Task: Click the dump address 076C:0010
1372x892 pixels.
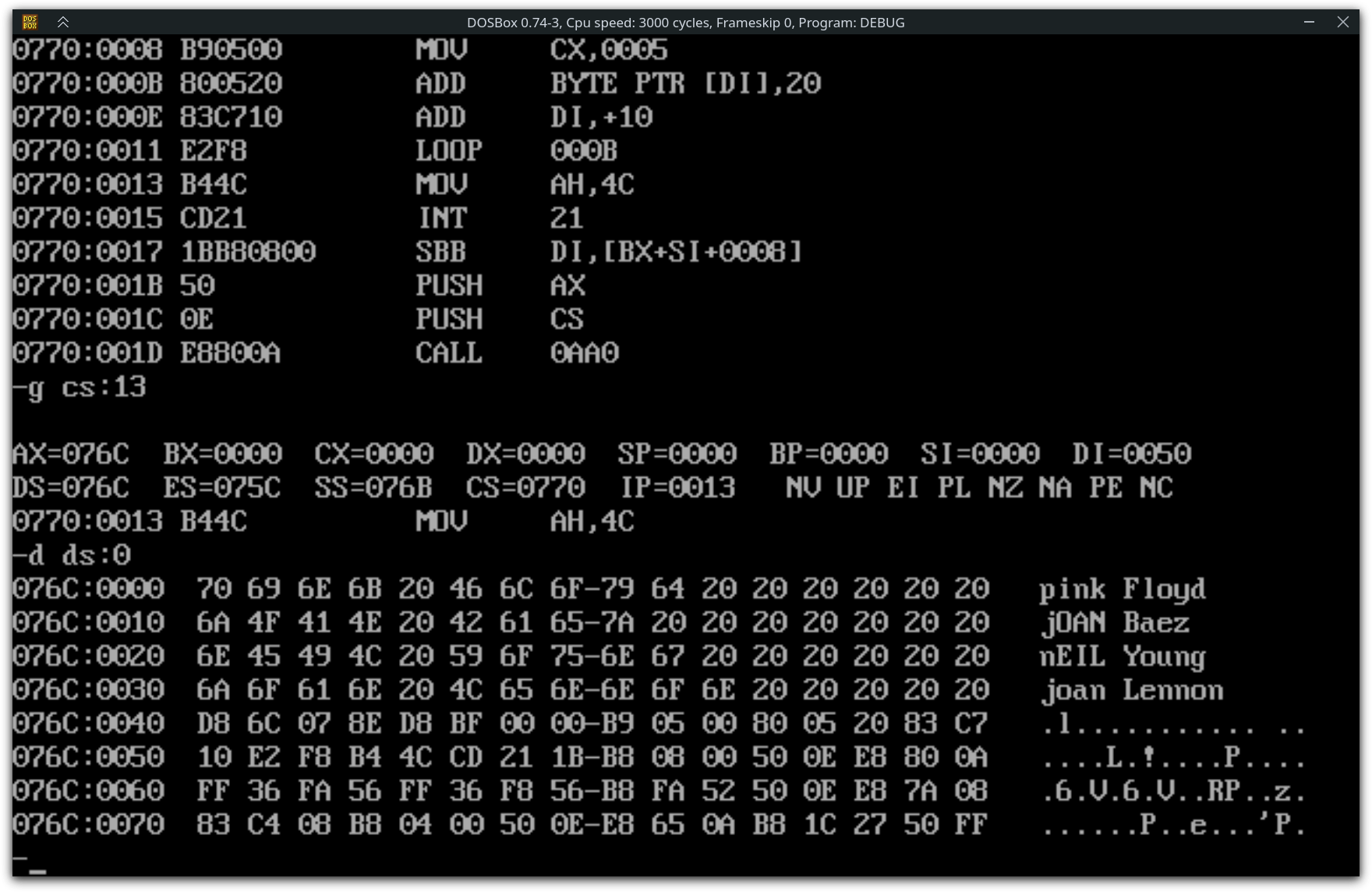Action: coord(88,622)
